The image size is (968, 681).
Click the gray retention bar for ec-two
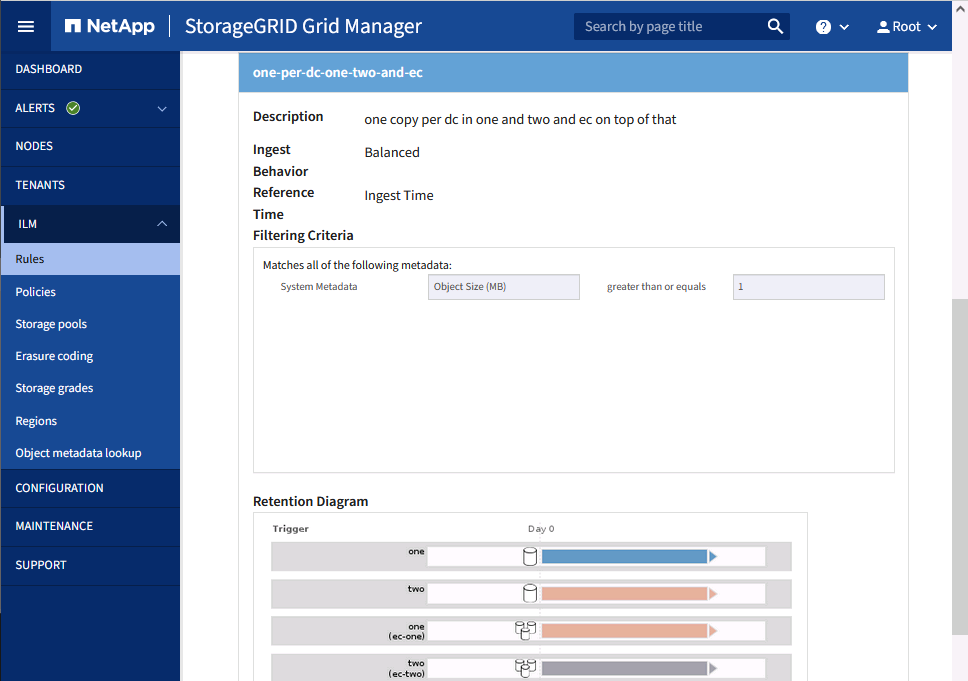(624, 668)
